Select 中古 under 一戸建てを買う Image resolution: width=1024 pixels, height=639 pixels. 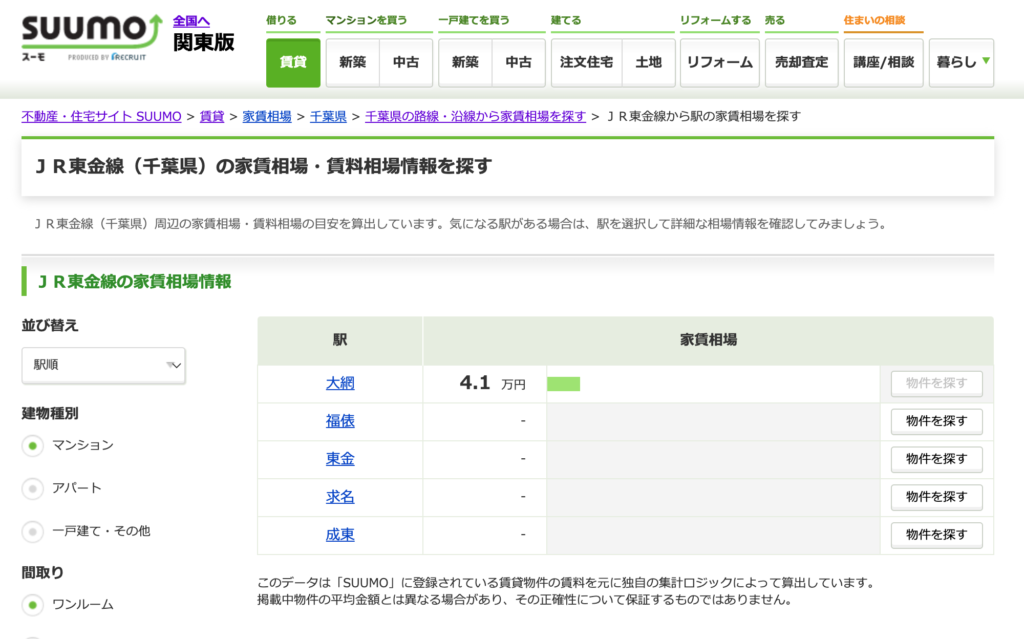pyautogui.click(x=519, y=63)
